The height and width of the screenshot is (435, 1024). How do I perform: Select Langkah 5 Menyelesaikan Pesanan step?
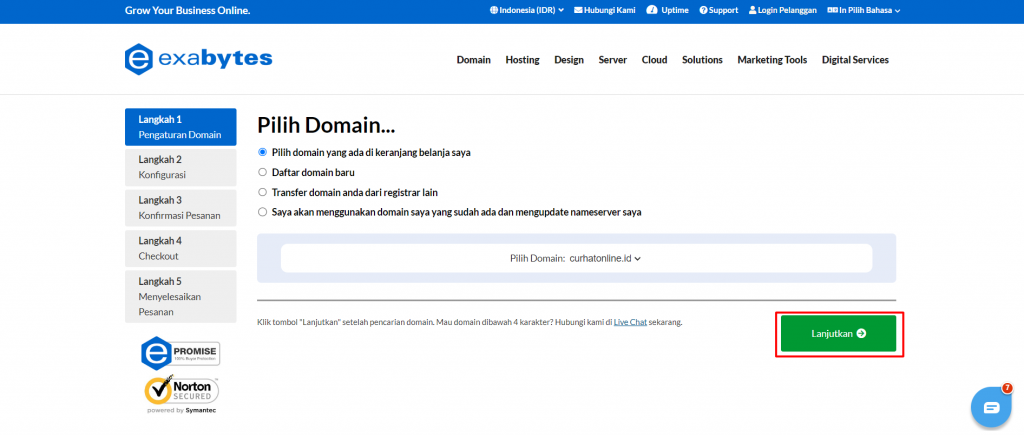(180, 297)
